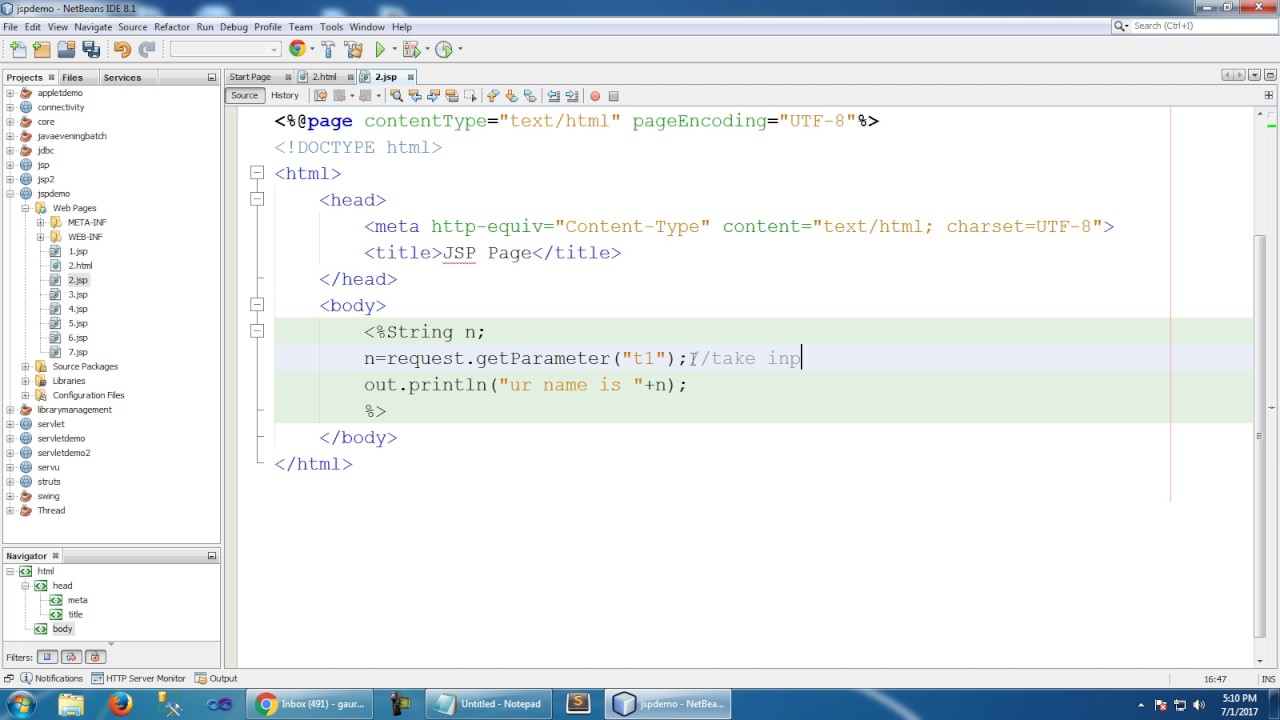The image size is (1280, 720).
Task: Click the Open Project toolbar icon
Action: pos(66,49)
